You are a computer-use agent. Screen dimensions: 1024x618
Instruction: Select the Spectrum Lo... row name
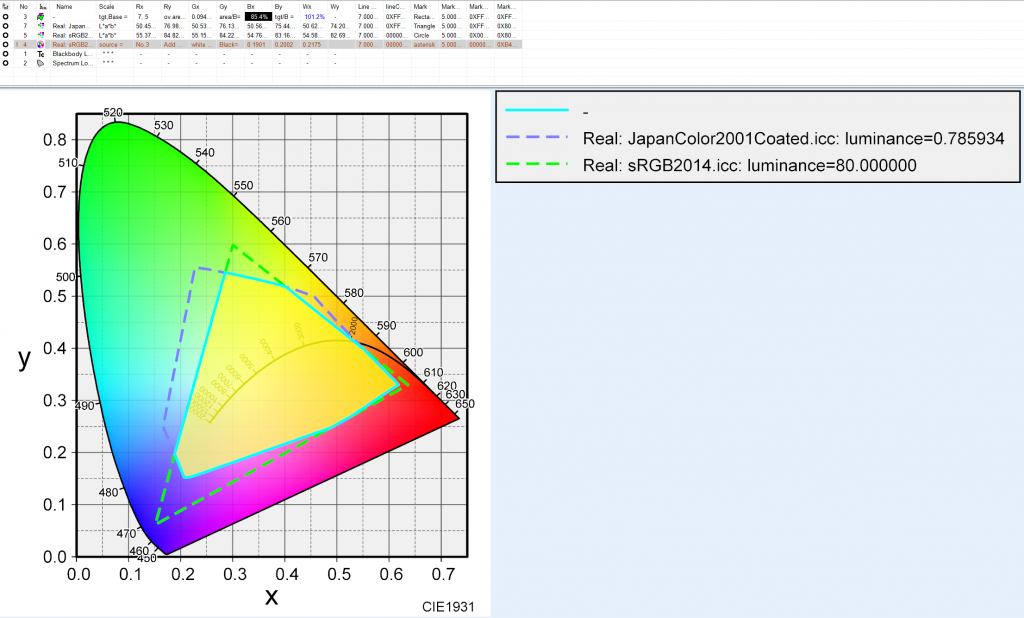point(72,63)
